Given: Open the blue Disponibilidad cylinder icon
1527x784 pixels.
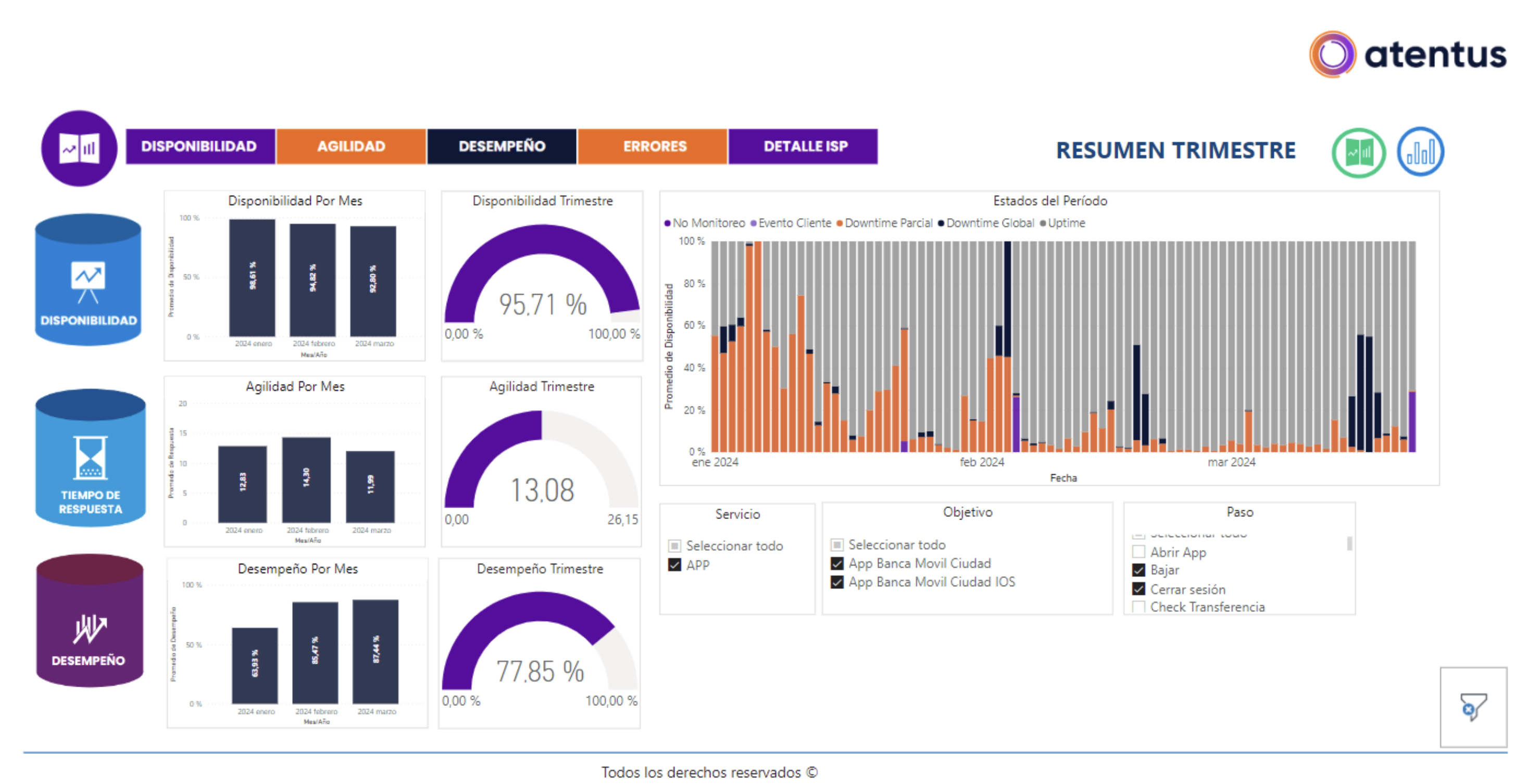Looking at the screenshot, I should pos(89,280).
